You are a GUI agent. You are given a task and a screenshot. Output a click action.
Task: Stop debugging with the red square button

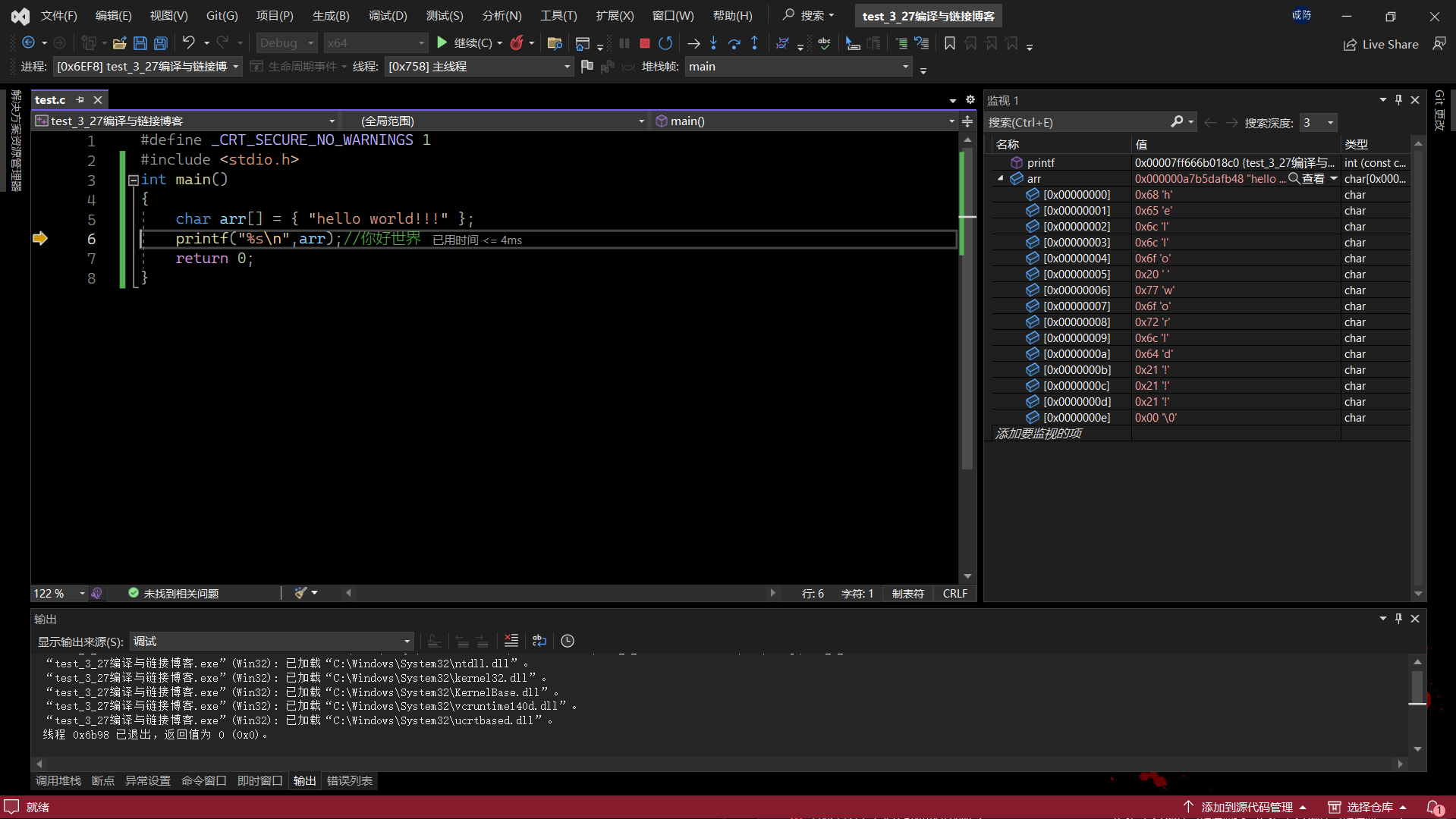pyautogui.click(x=644, y=43)
